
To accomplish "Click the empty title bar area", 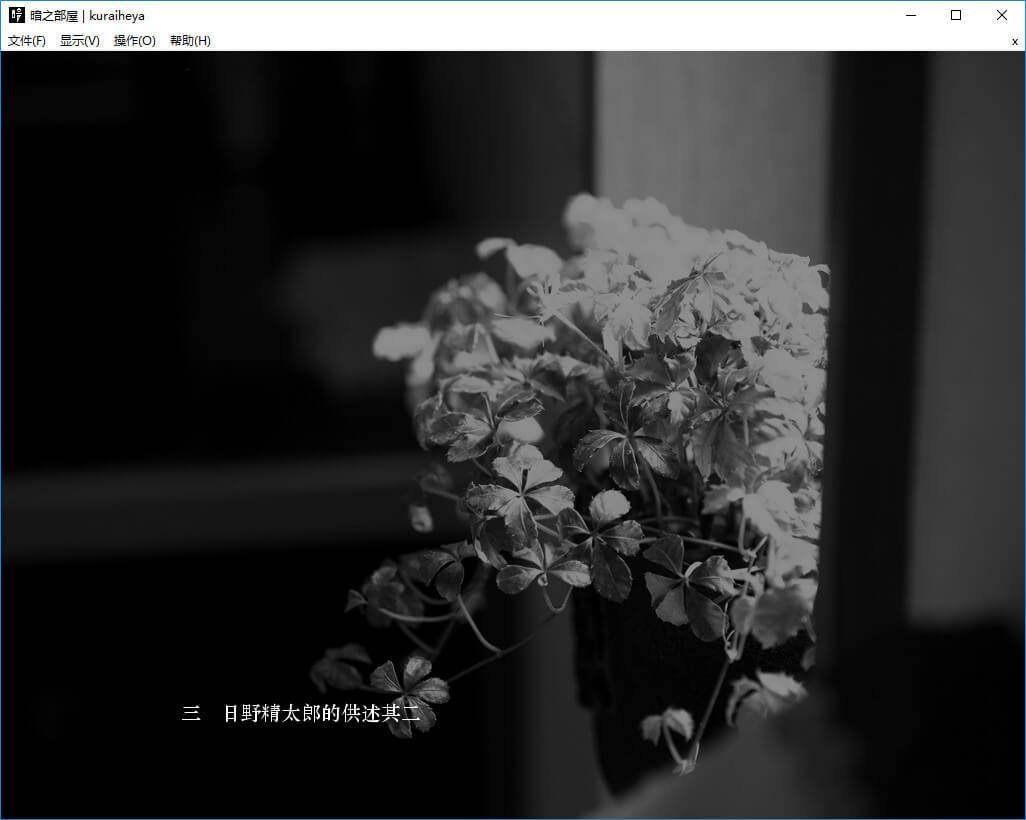I will [x=500, y=15].
